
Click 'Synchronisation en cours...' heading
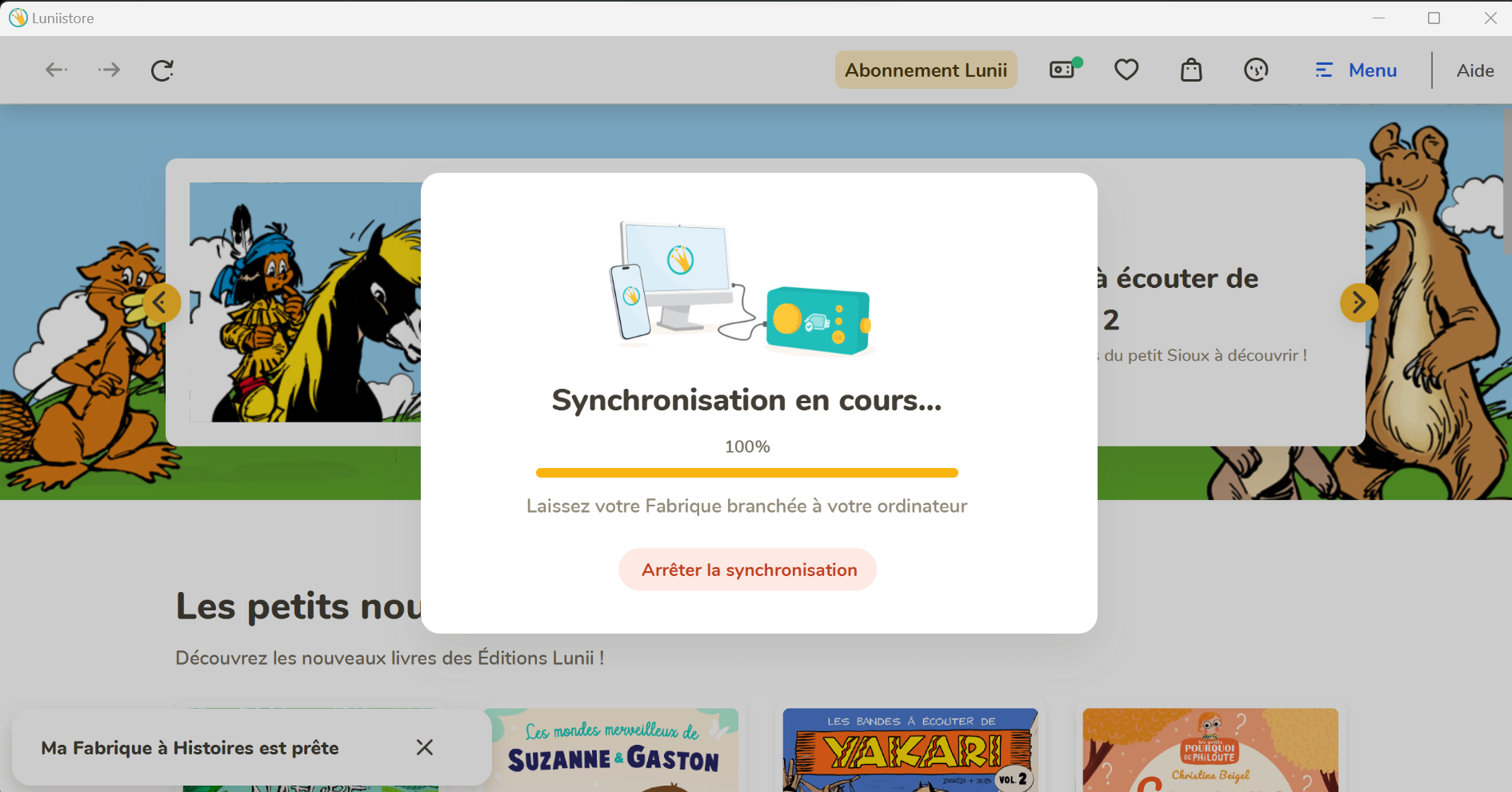[747, 400]
